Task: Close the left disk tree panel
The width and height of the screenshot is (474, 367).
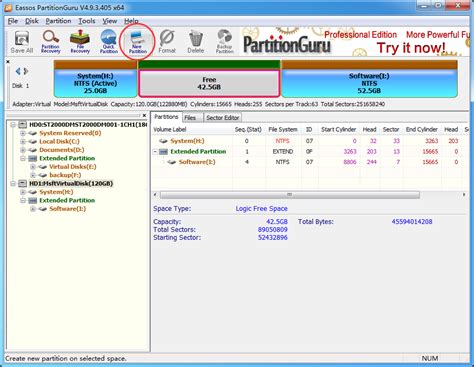Action: tap(144, 115)
